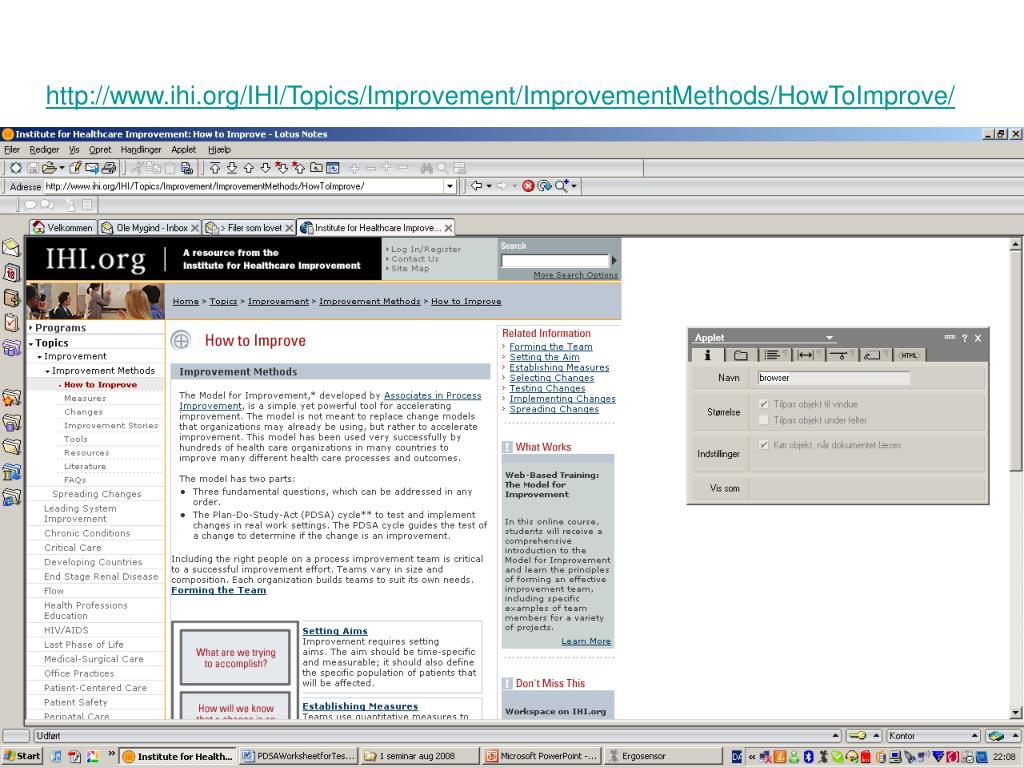Screen dimensions: 1024x768
Task: Open the slide's IHI HowToImprove hyperlink
Action: tap(500, 96)
